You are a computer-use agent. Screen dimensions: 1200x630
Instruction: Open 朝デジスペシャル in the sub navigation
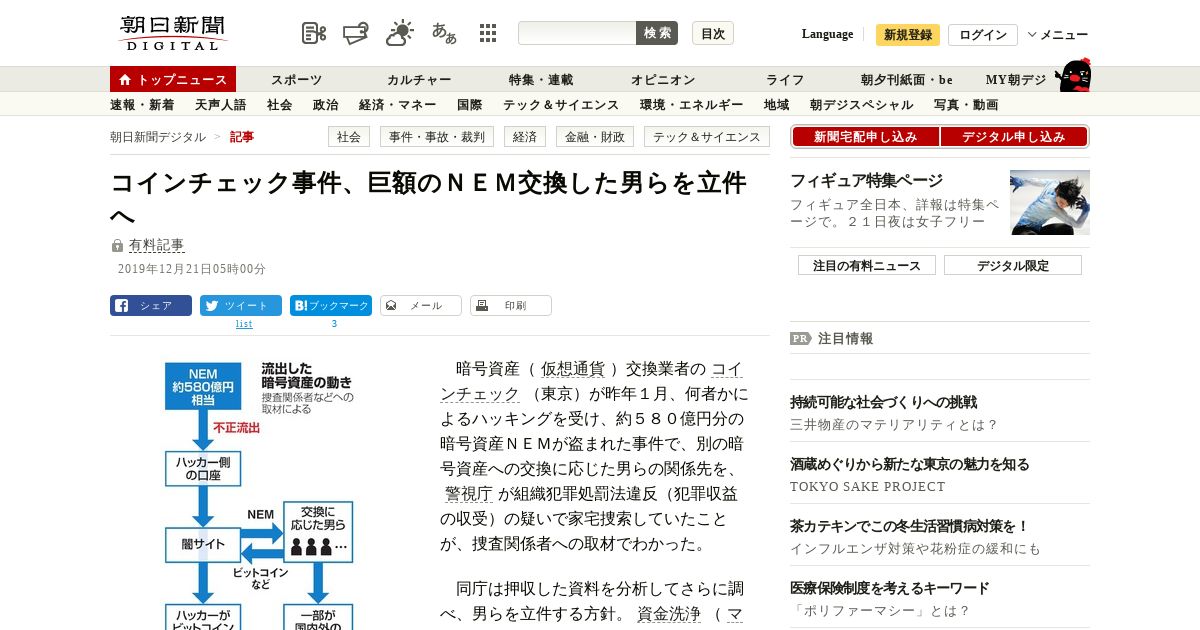pyautogui.click(x=862, y=105)
